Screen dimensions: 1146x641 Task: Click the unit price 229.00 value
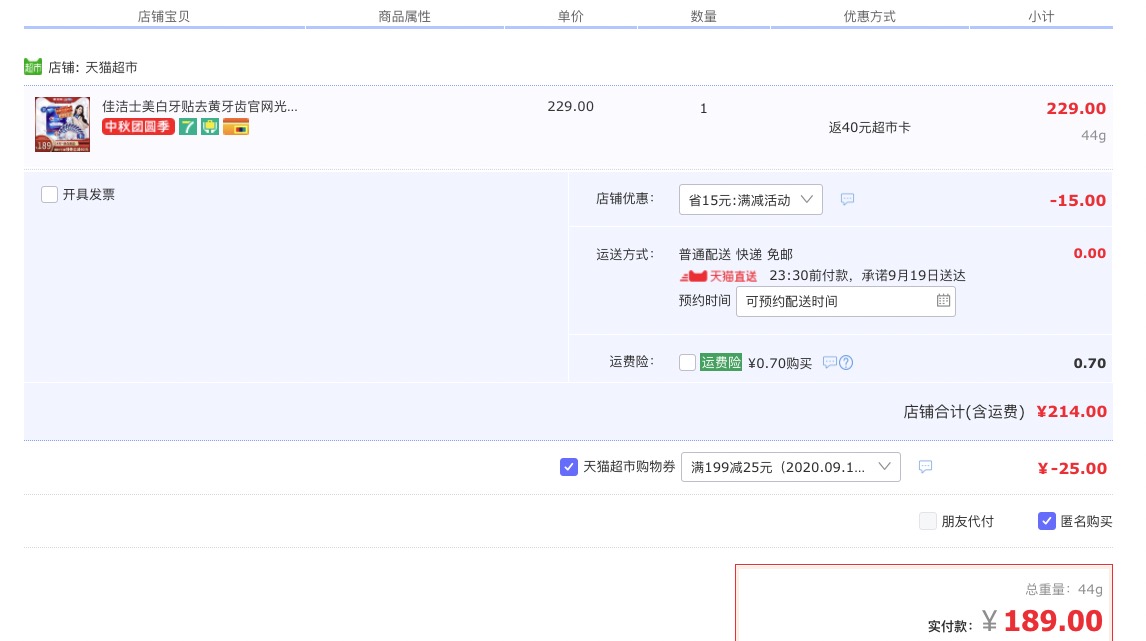click(x=570, y=107)
